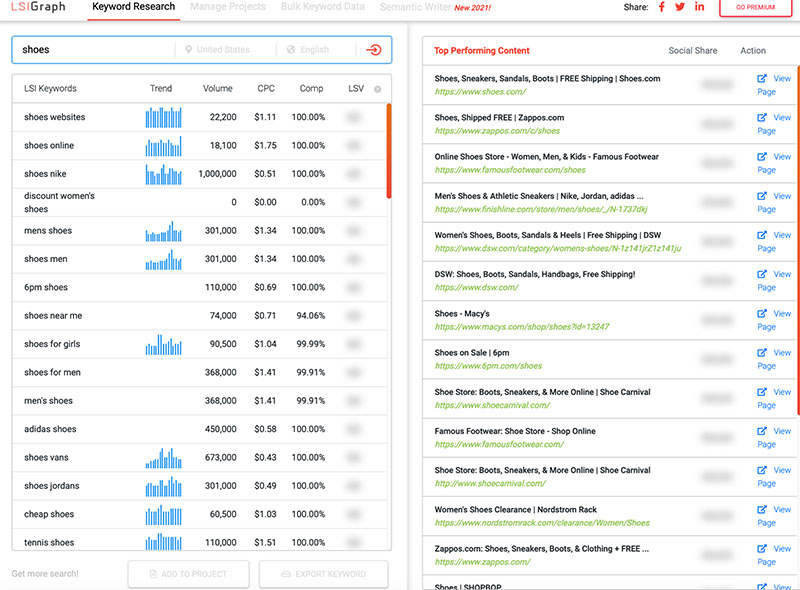Click ADD TO PROJECT button
800x590 pixels.
tap(188, 574)
